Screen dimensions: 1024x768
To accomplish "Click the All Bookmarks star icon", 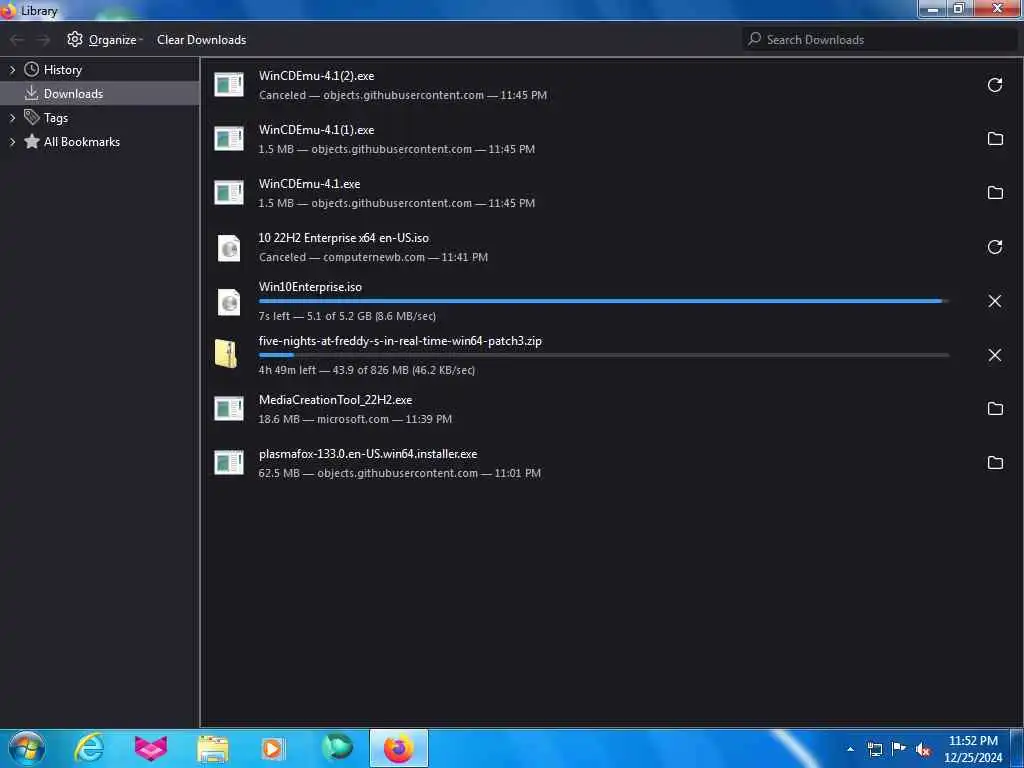I will pyautogui.click(x=31, y=141).
